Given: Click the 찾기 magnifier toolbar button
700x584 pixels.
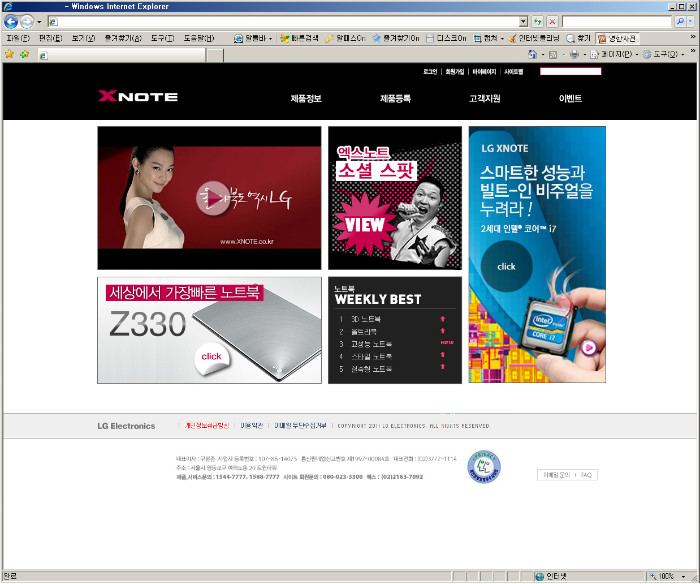Looking at the screenshot, I should point(579,38).
